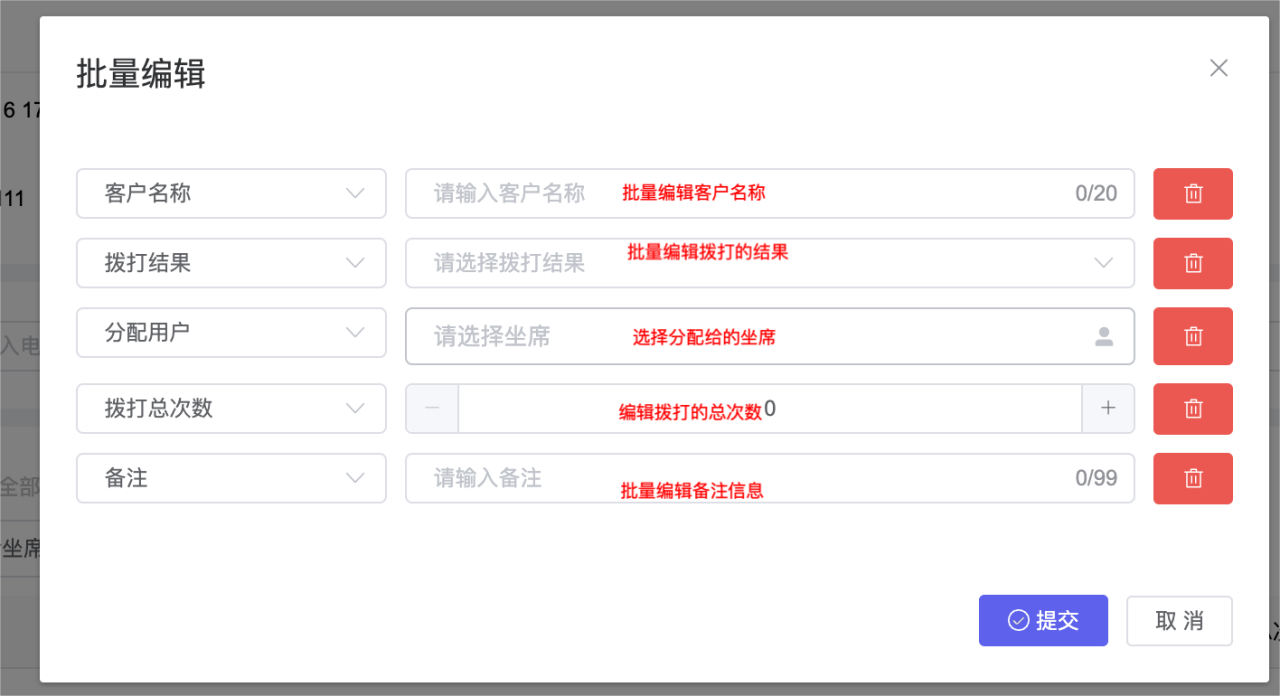The image size is (1280, 696).
Task: Open the 备注 field type dropdown
Action: (x=231, y=478)
